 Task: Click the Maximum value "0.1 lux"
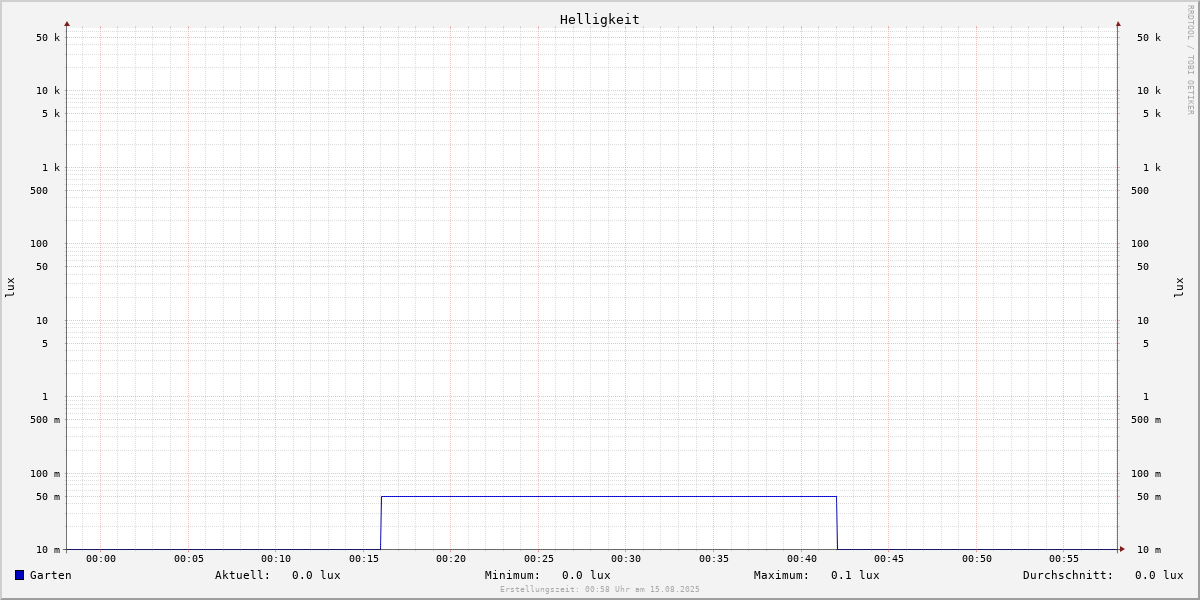855,575
